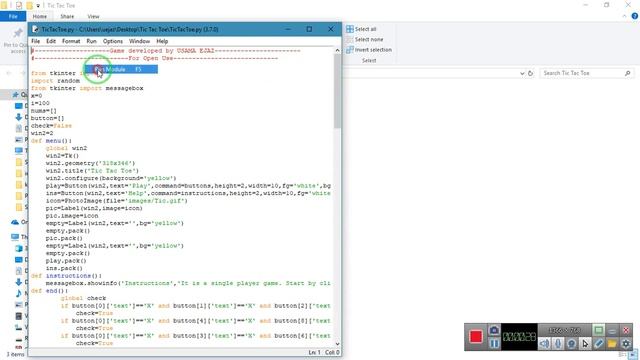Refresh the Explorer address bar
The height and width of the screenshot is (360, 640).
530,73
